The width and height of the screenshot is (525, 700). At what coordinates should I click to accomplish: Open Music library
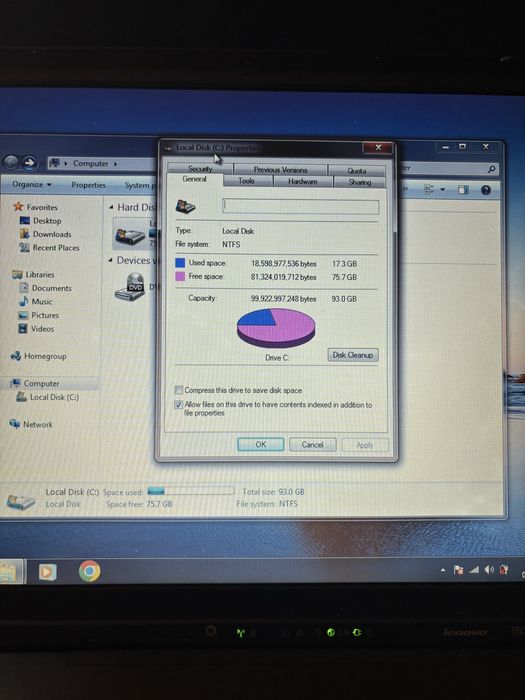(x=42, y=301)
